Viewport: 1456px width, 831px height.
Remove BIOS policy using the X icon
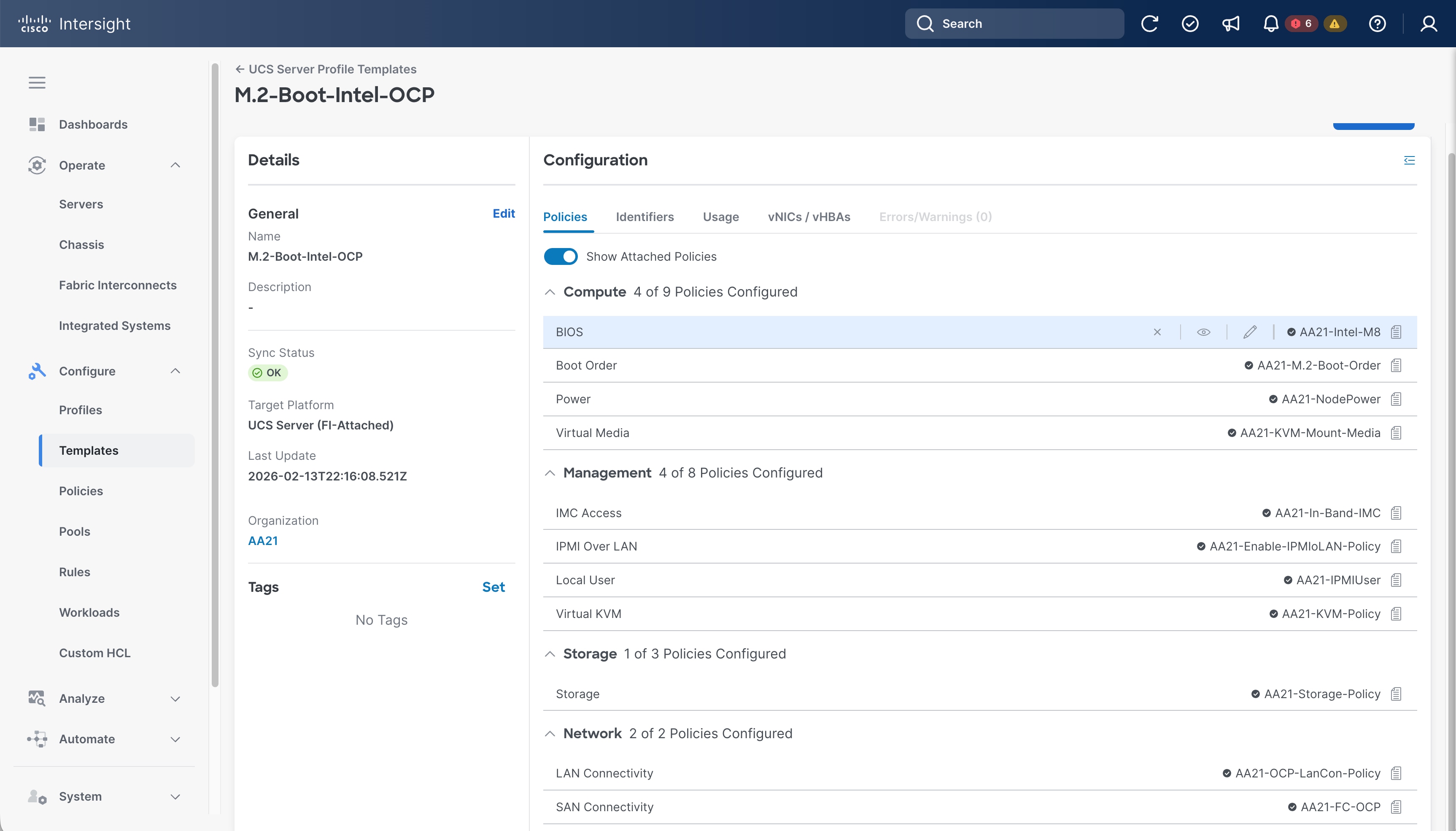[1157, 332]
